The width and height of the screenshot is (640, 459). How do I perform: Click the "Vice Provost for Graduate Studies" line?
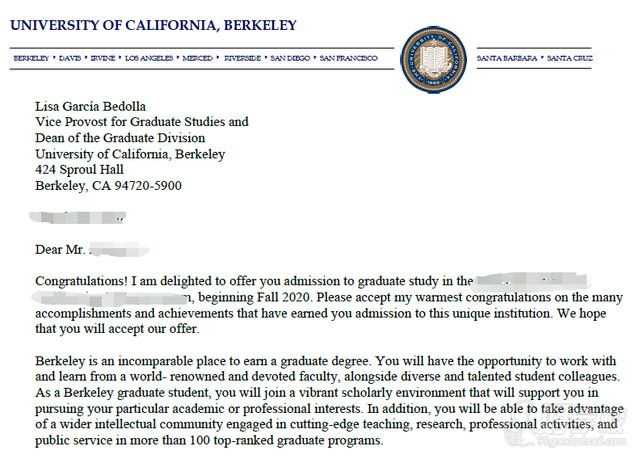tap(142, 122)
